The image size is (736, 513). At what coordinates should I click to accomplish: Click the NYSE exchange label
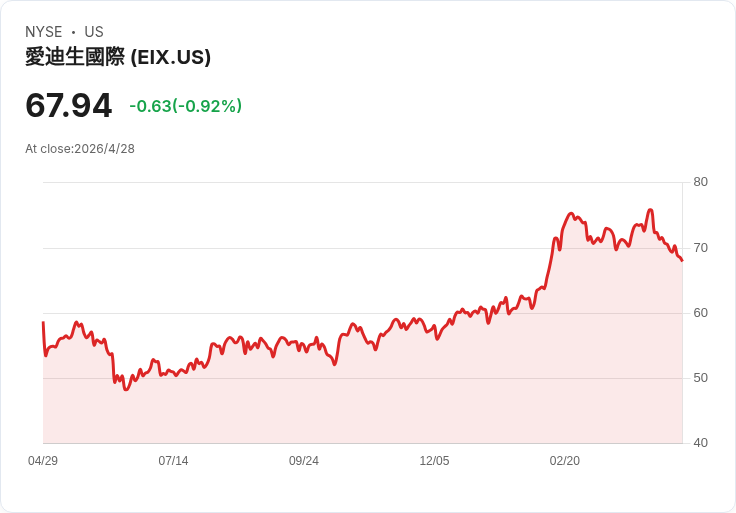[x=44, y=32]
